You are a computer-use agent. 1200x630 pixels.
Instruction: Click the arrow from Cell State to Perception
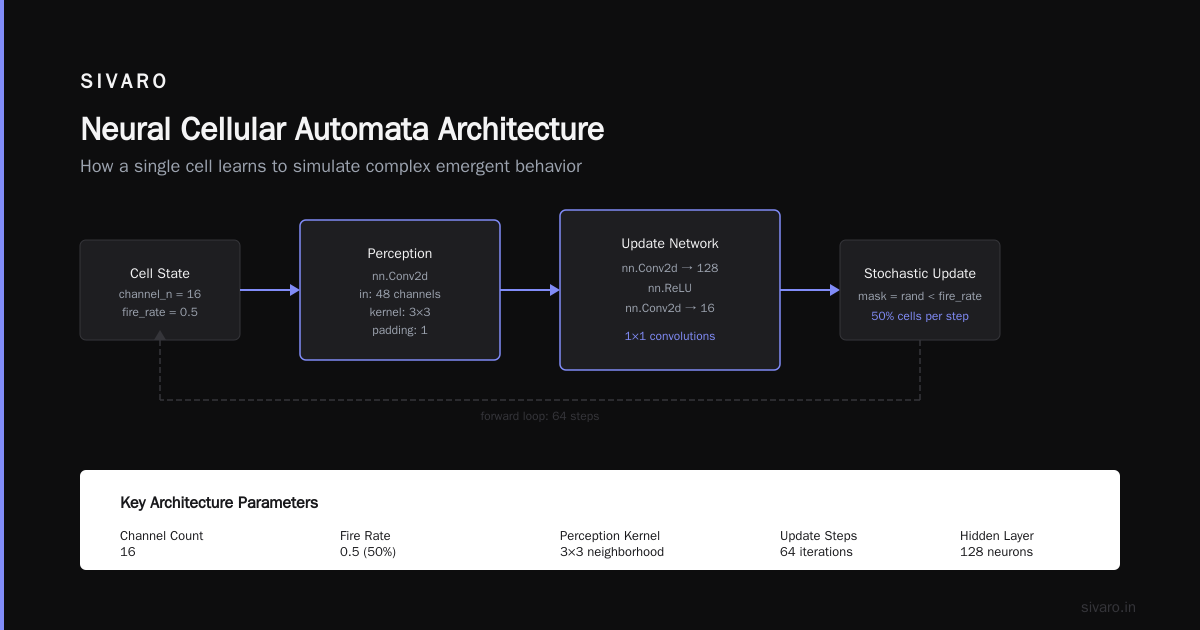click(x=270, y=290)
